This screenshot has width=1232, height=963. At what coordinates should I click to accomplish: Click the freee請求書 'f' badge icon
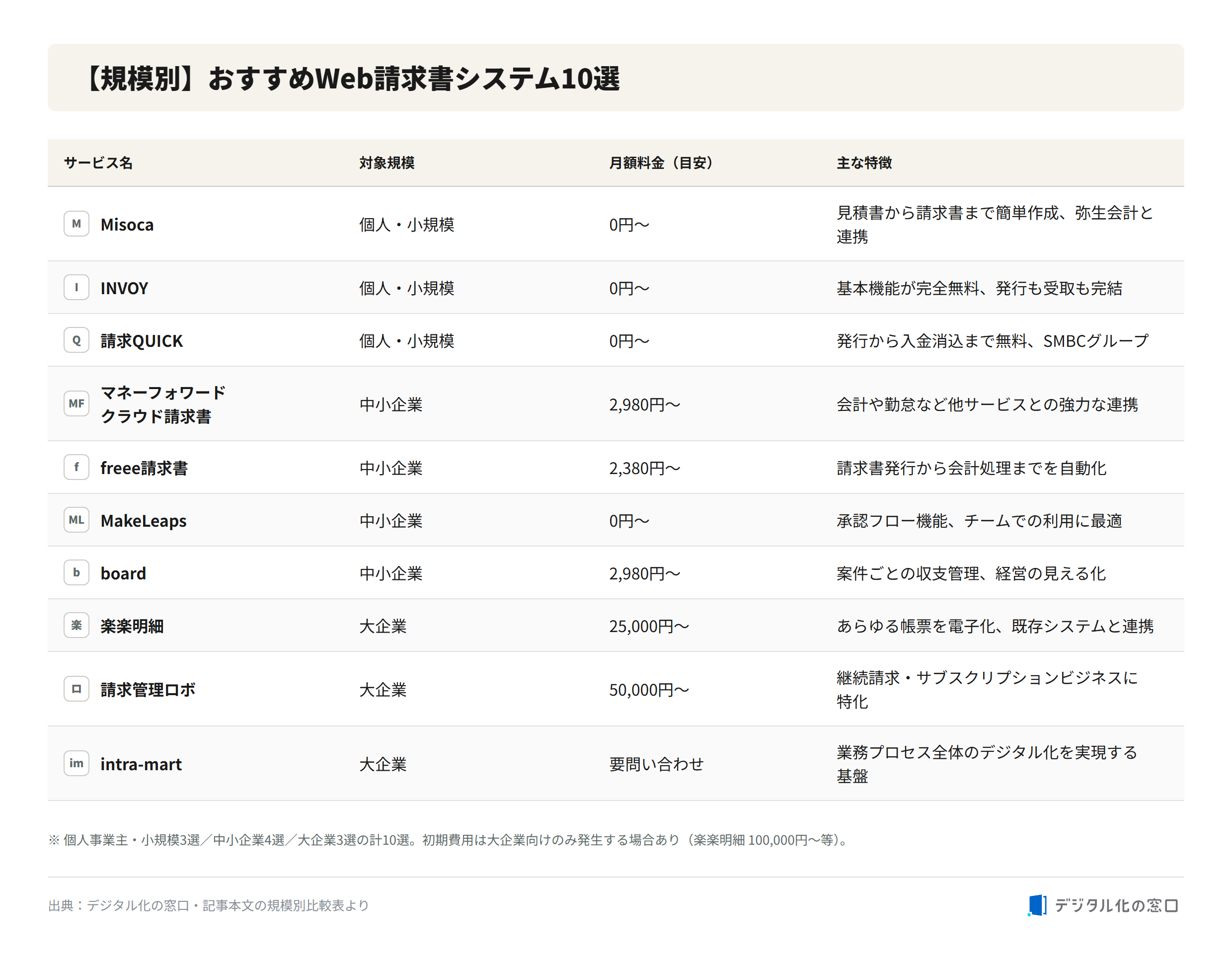point(76,468)
